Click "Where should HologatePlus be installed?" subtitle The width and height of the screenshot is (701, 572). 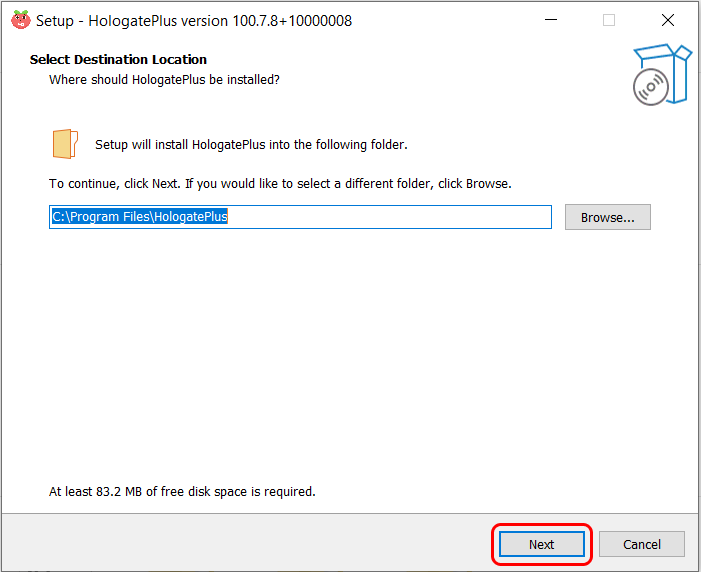coord(164,79)
